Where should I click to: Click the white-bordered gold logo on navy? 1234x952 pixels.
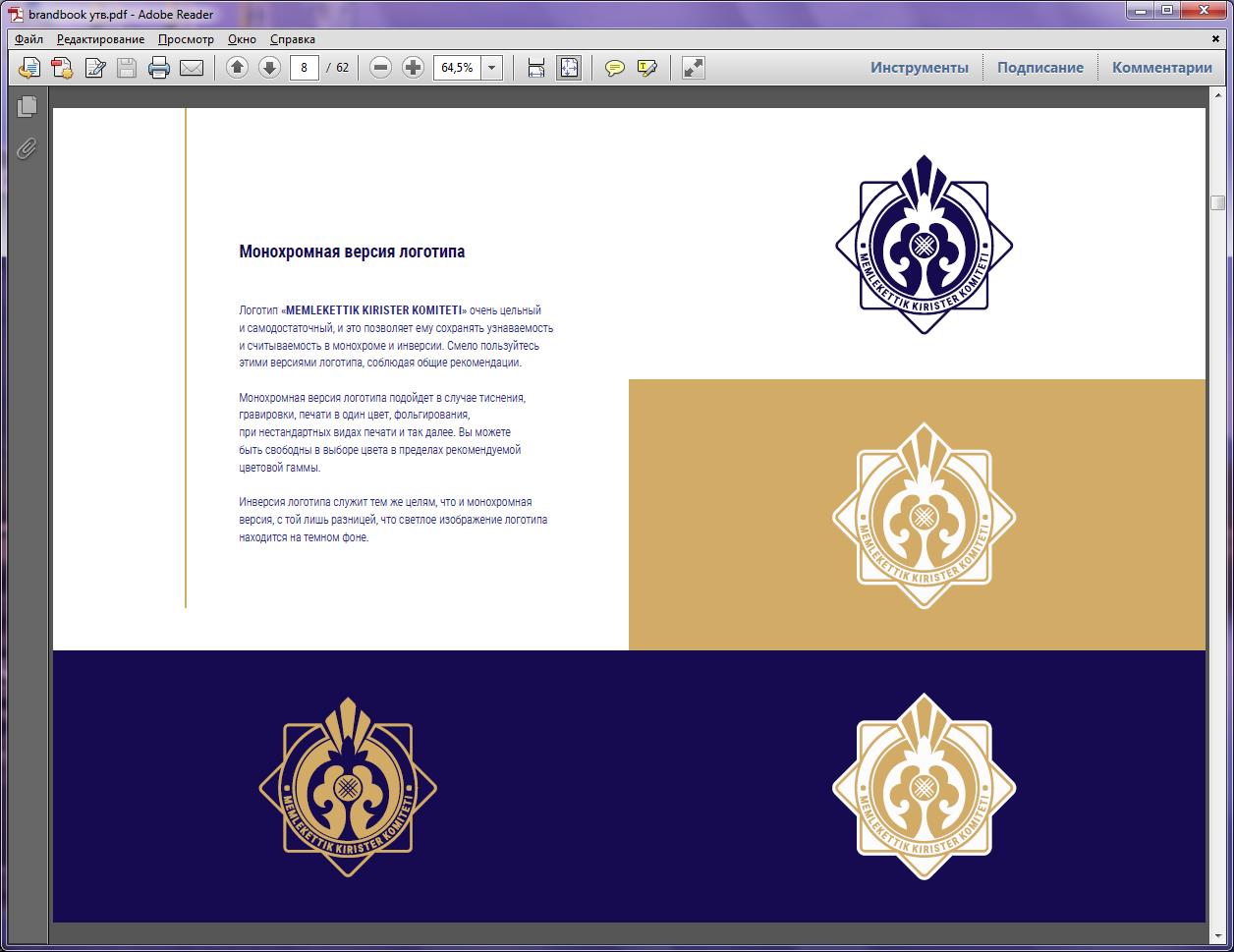(x=924, y=787)
